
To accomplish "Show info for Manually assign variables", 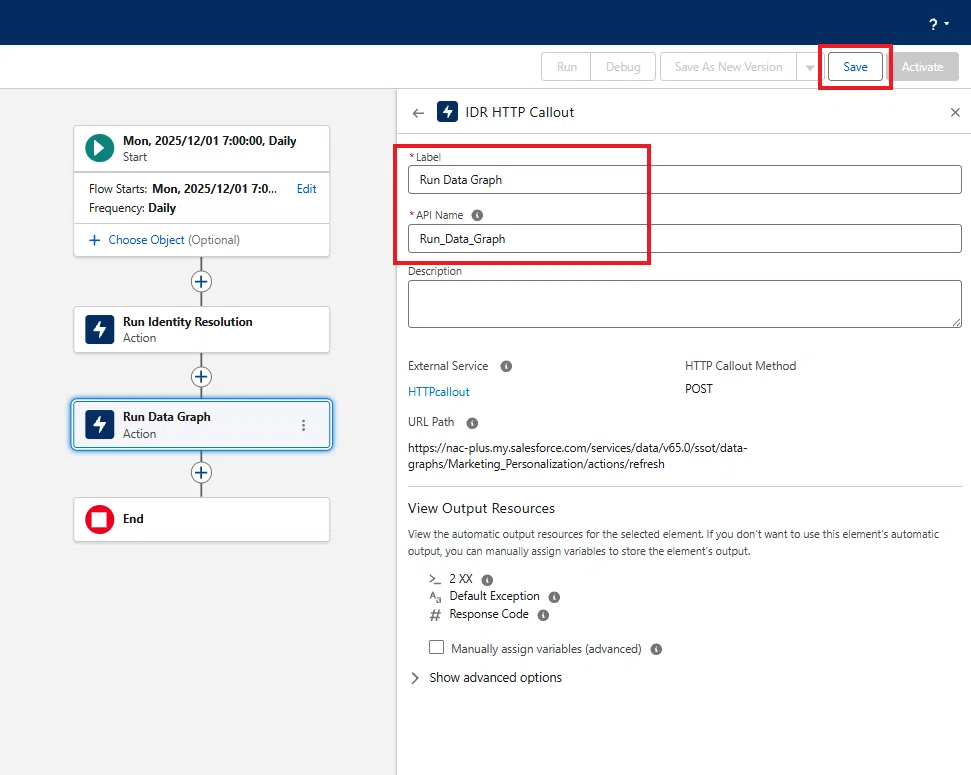I will tap(656, 649).
